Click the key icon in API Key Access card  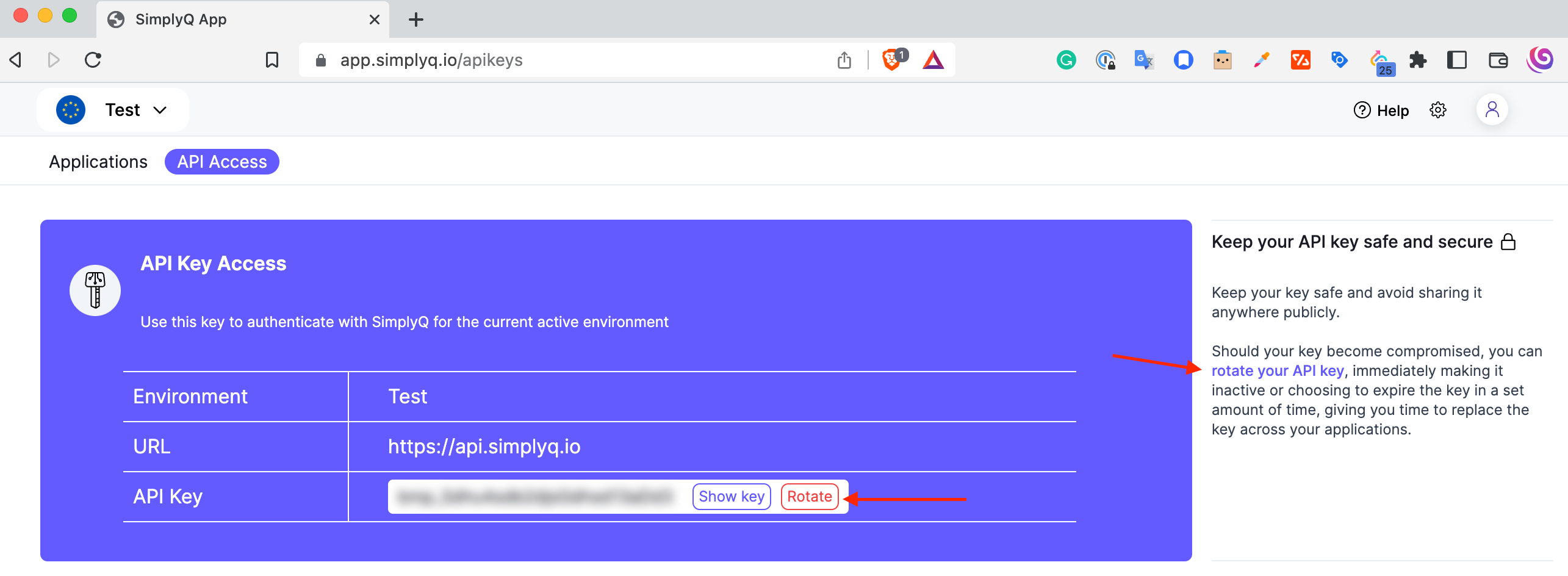click(95, 290)
